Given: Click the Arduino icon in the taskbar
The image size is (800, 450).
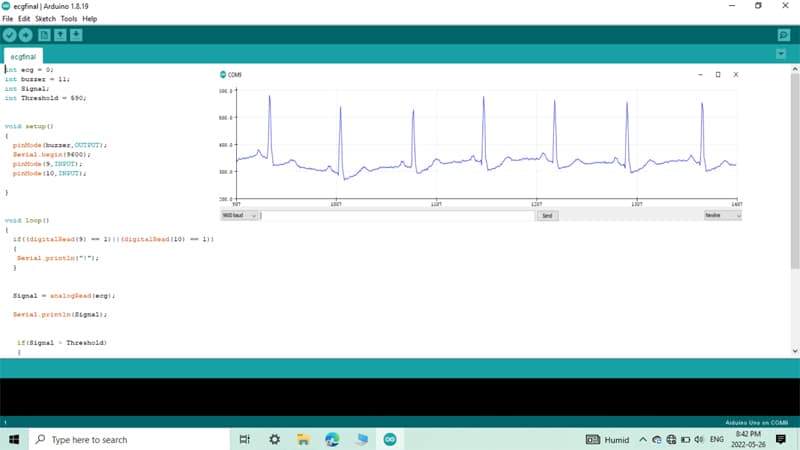Looking at the screenshot, I should click(x=391, y=439).
